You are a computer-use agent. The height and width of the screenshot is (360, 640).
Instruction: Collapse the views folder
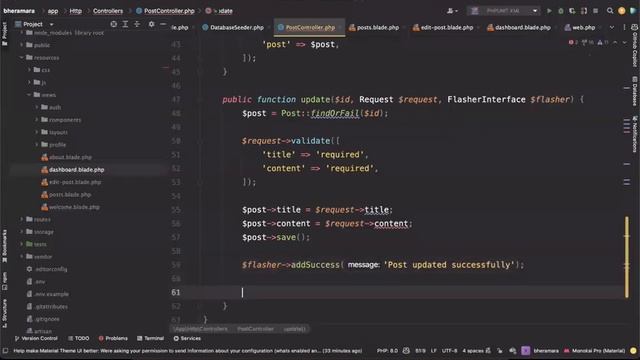tap(29, 95)
